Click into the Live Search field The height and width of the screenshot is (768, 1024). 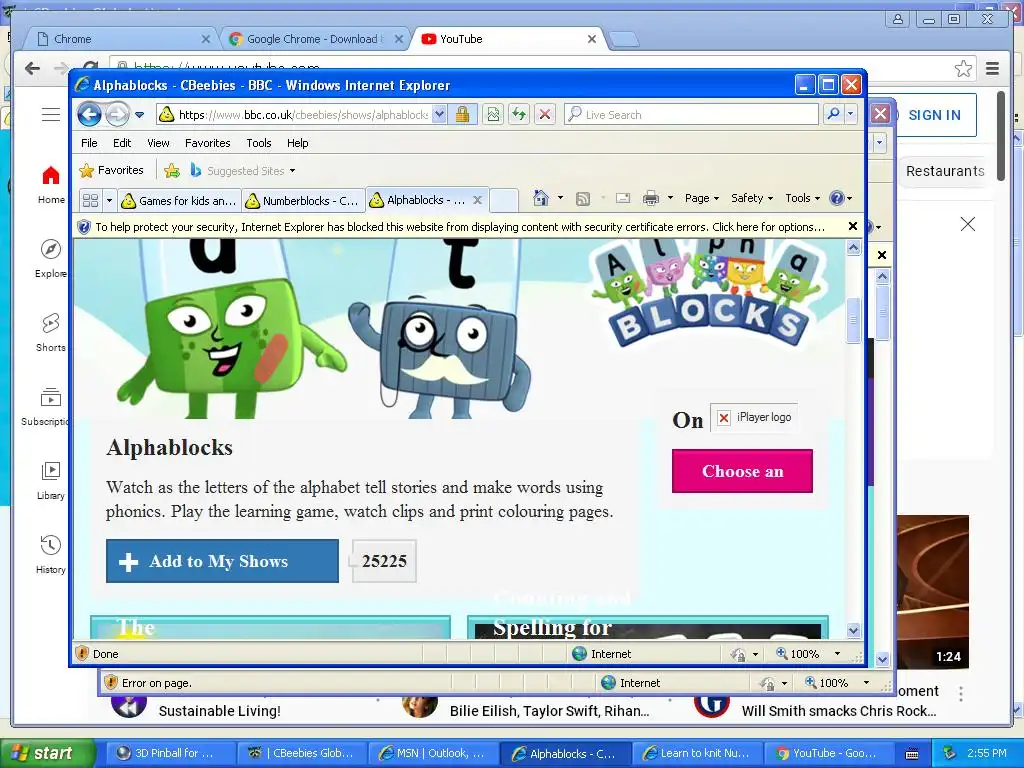691,115
